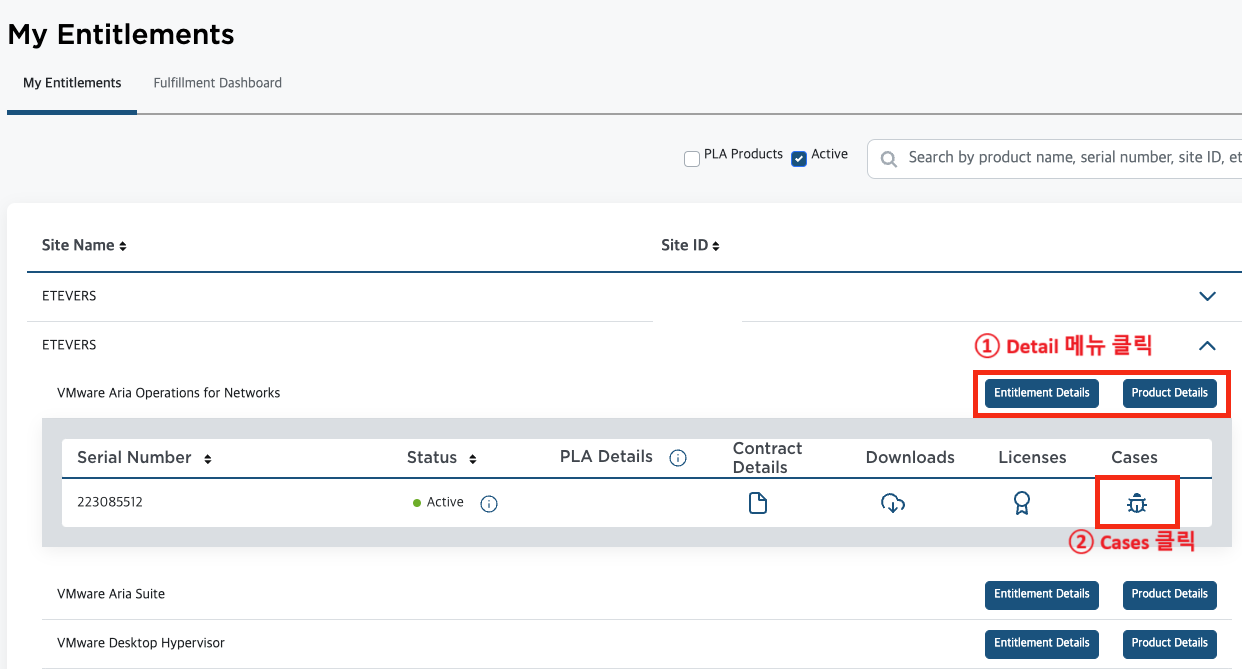Click the search magnifier icon
The width and height of the screenshot is (1242, 669).
(x=888, y=158)
